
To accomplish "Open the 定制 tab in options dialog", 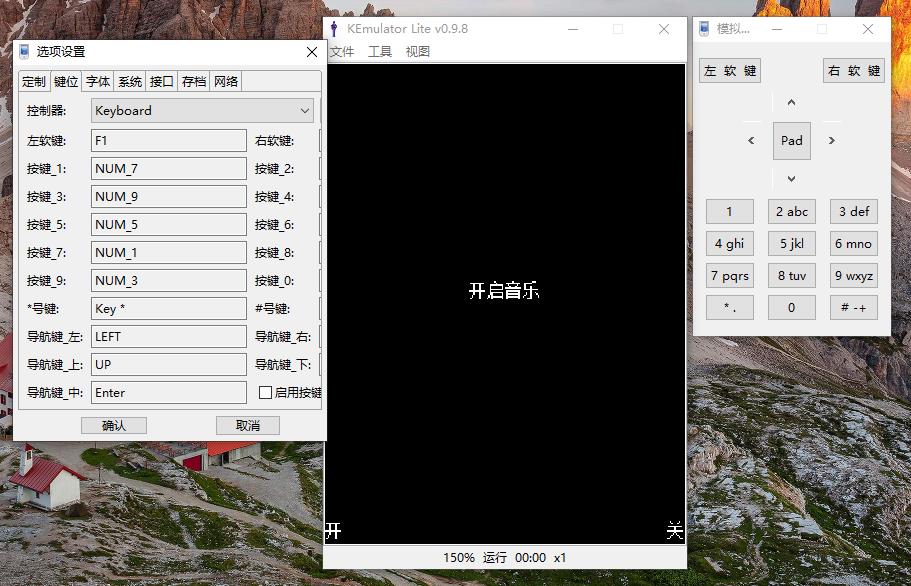I will (34, 82).
